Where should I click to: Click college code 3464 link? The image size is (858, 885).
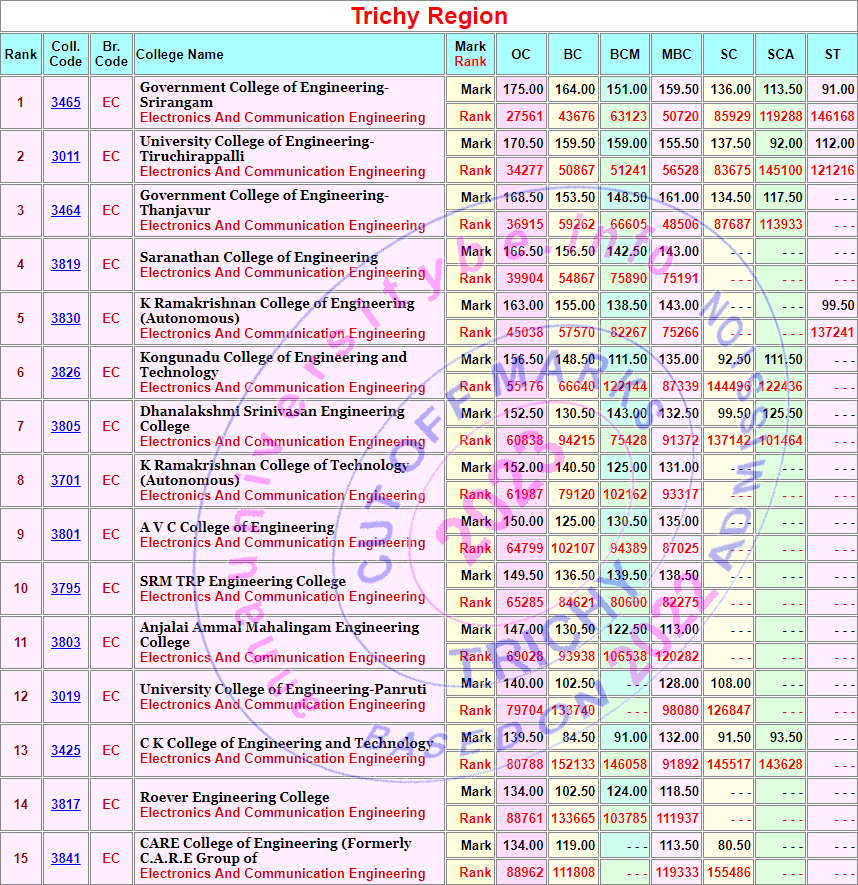66,211
